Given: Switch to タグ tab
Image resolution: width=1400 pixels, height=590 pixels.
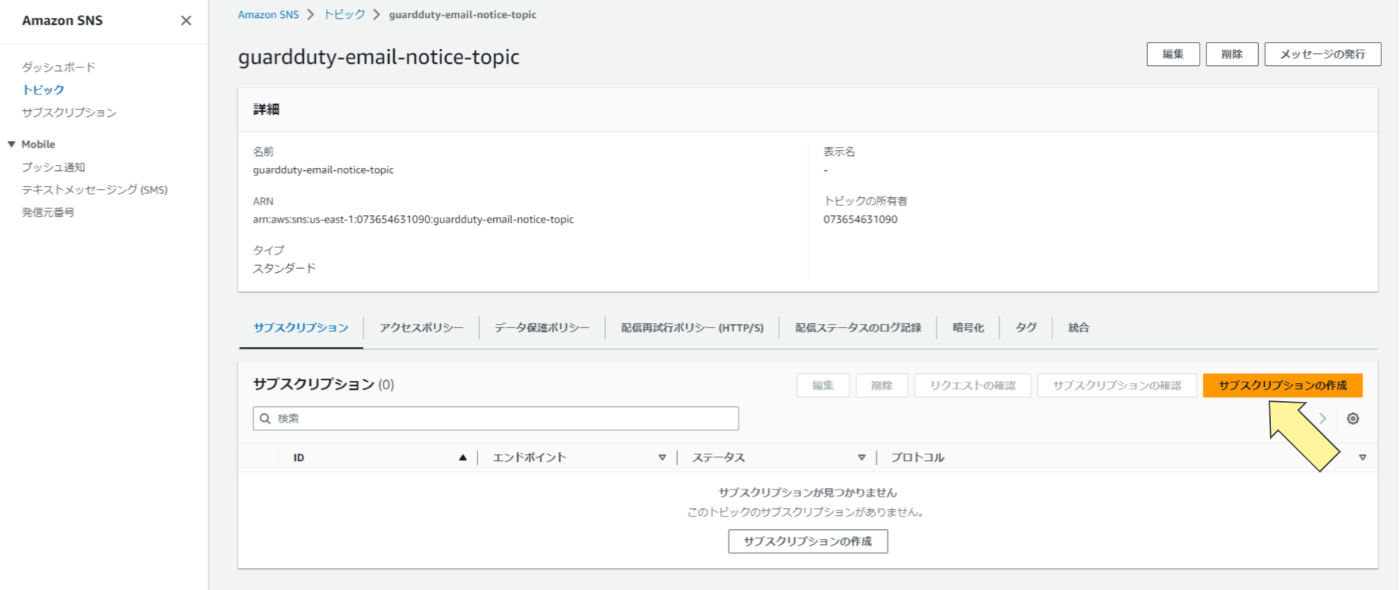Looking at the screenshot, I should point(1026,328).
